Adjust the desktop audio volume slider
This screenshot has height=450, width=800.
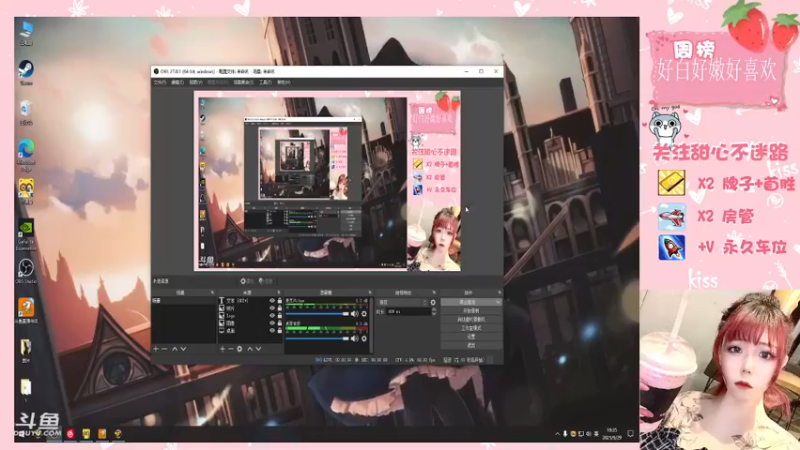pyautogui.click(x=317, y=338)
